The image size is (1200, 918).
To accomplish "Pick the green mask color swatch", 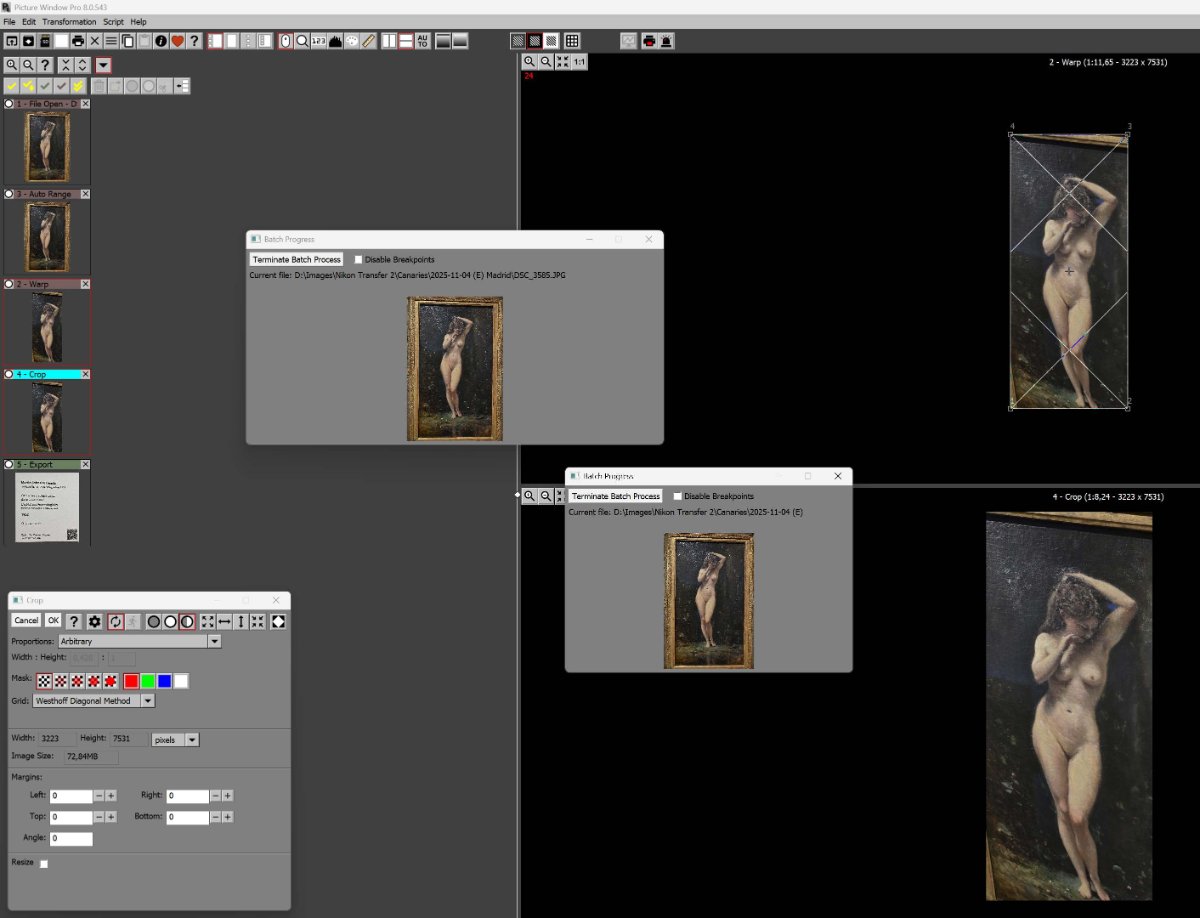I will [x=148, y=681].
